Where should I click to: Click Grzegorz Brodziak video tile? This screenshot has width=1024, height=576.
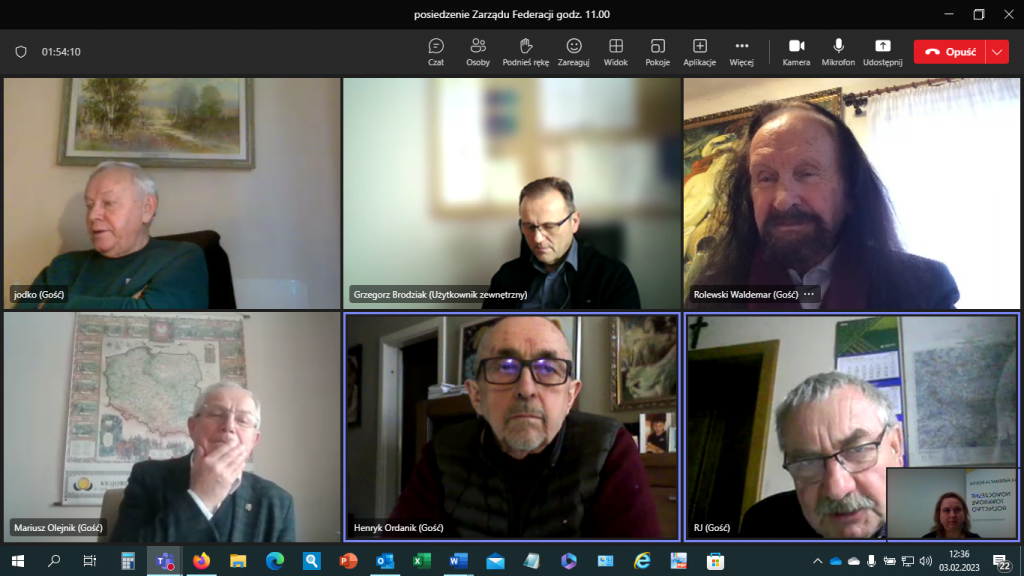512,192
